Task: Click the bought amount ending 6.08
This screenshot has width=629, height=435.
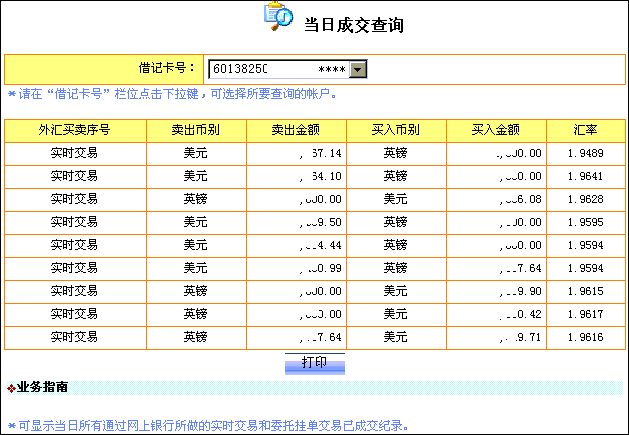Action: click(520, 199)
